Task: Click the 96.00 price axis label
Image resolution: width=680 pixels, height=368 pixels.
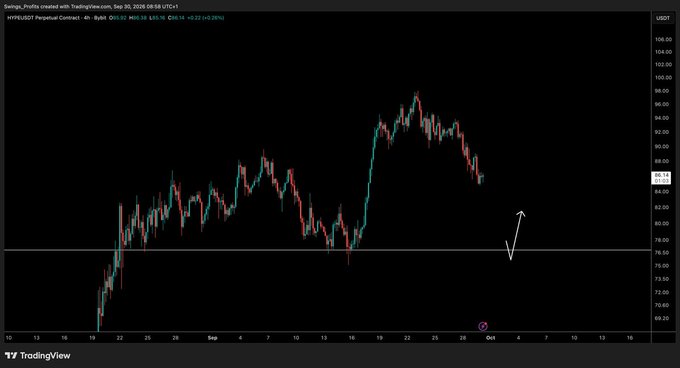Action: coord(662,104)
